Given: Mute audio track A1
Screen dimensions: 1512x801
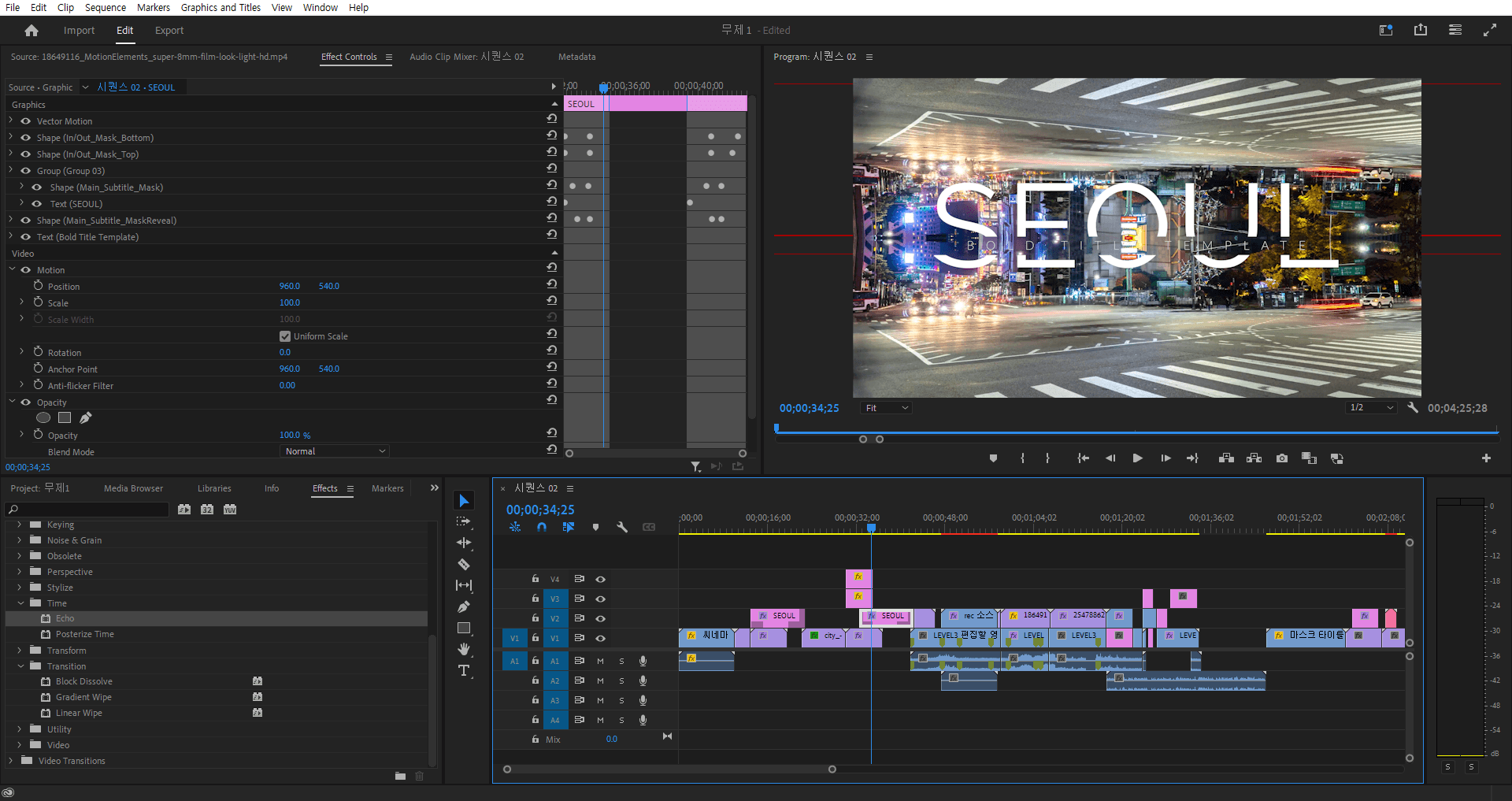Looking at the screenshot, I should coord(600,662).
